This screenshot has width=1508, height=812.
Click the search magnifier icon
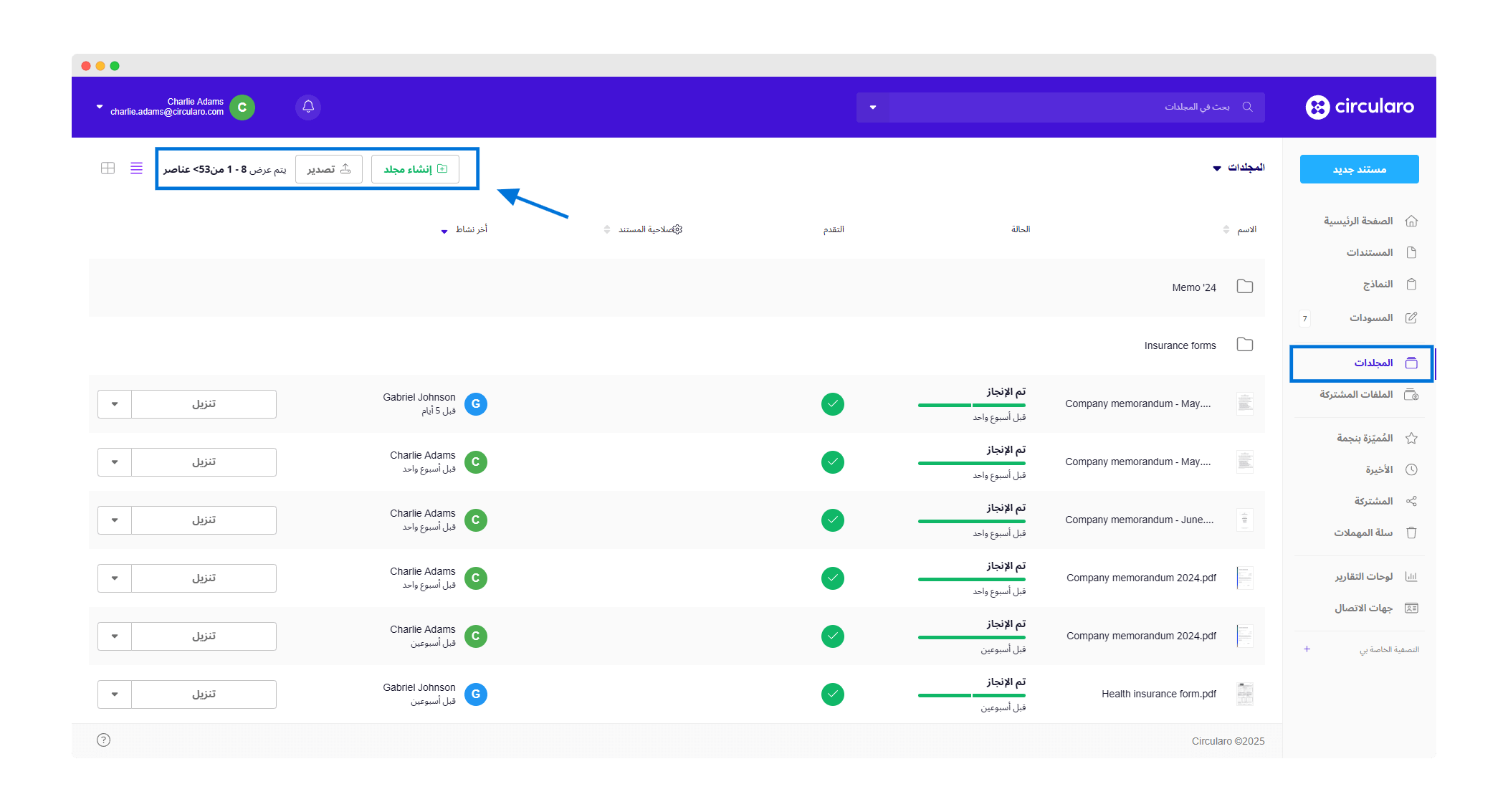tap(1247, 107)
